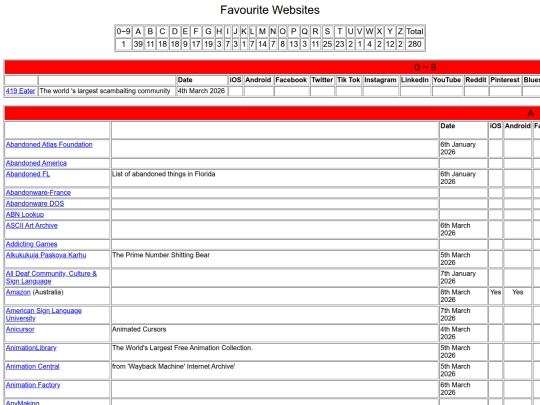
Task: Click the Tik Tok column header
Action: (349, 80)
